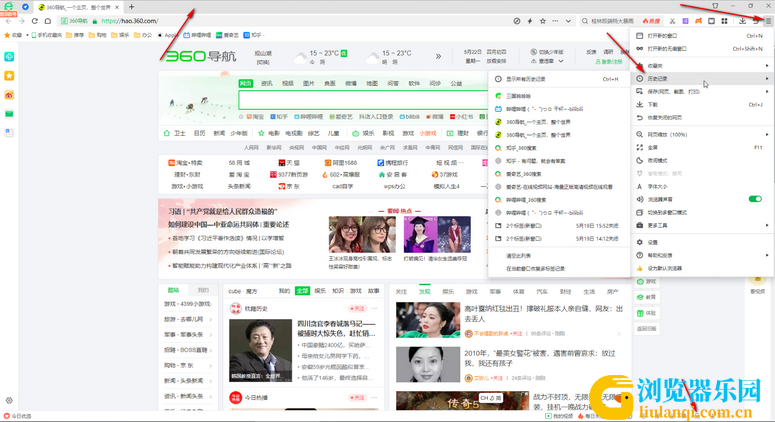This screenshot has width=775, height=422.
Task: Click the hamburger main menu button
Action: (x=768, y=21)
